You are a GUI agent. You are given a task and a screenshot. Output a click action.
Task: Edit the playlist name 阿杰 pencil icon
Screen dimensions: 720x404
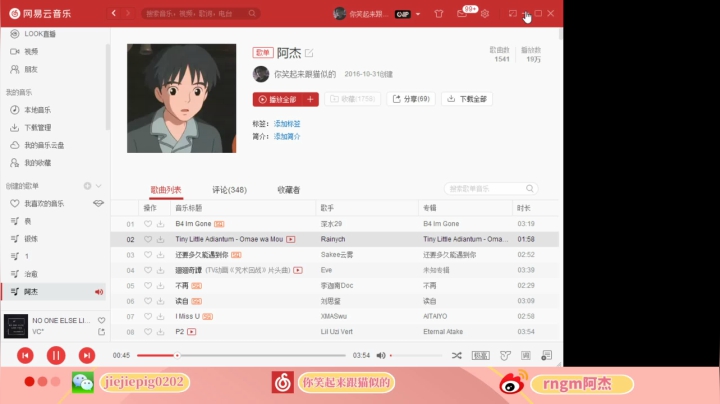pyautogui.click(x=309, y=53)
